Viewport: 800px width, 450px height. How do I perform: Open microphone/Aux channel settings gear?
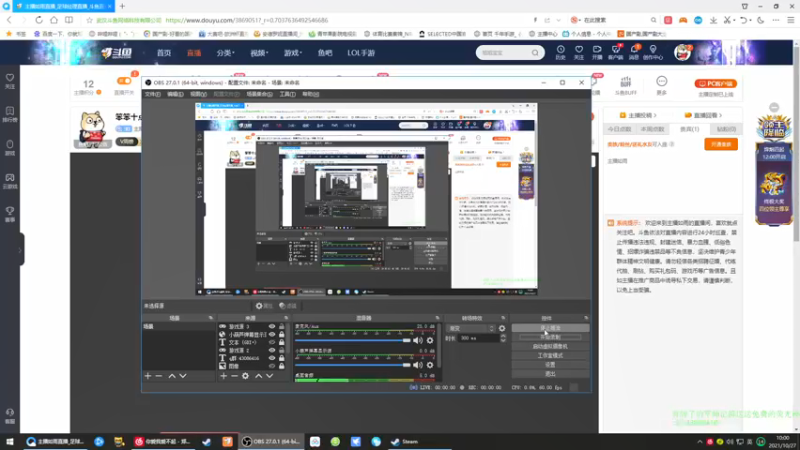pos(430,340)
